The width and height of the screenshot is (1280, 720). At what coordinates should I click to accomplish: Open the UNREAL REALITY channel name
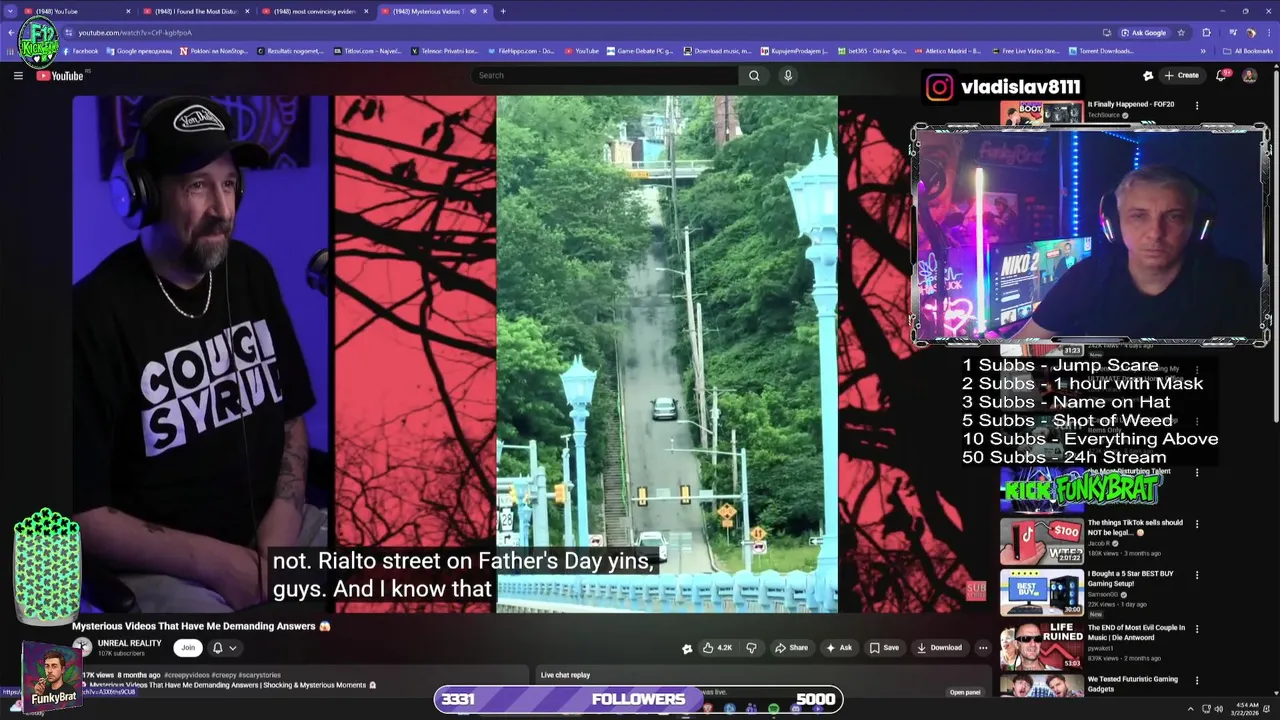(129, 643)
